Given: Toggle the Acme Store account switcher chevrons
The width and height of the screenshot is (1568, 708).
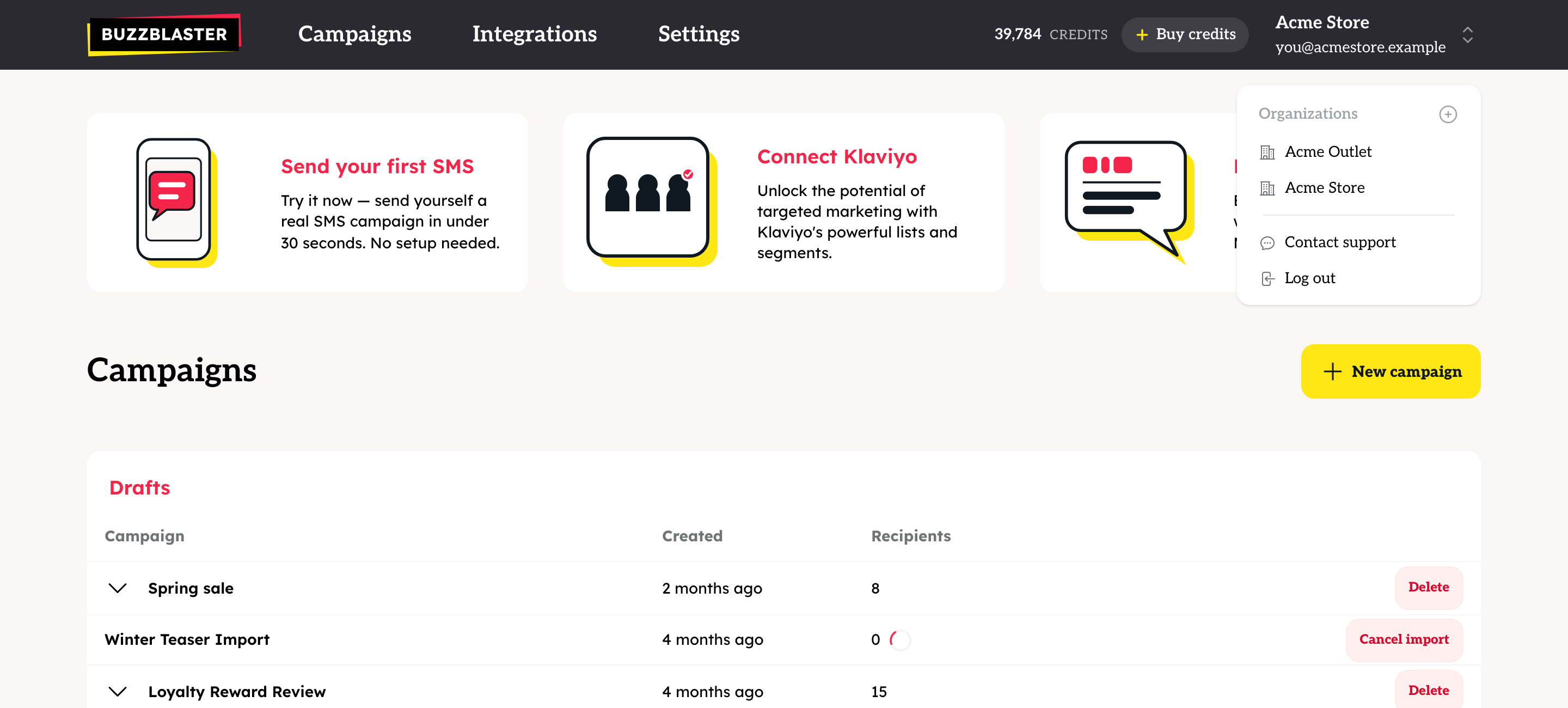Looking at the screenshot, I should coord(1468,35).
